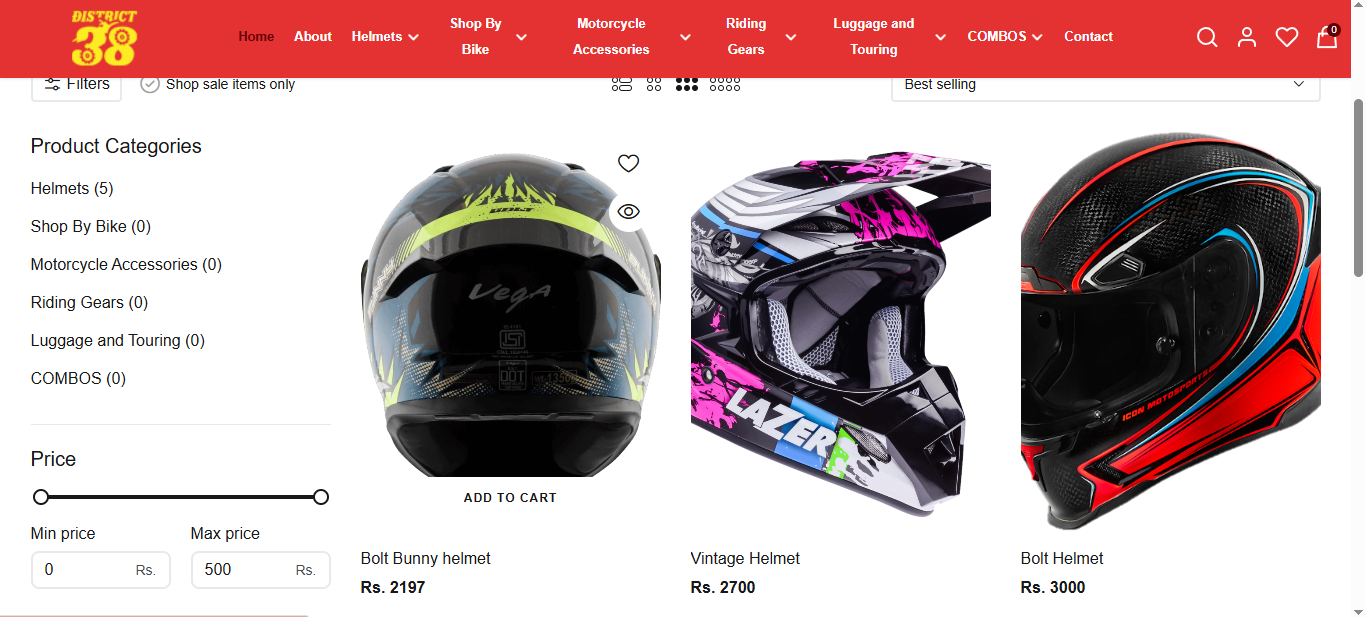Click the max price slider handle
The image size is (1366, 617).
pos(321,497)
